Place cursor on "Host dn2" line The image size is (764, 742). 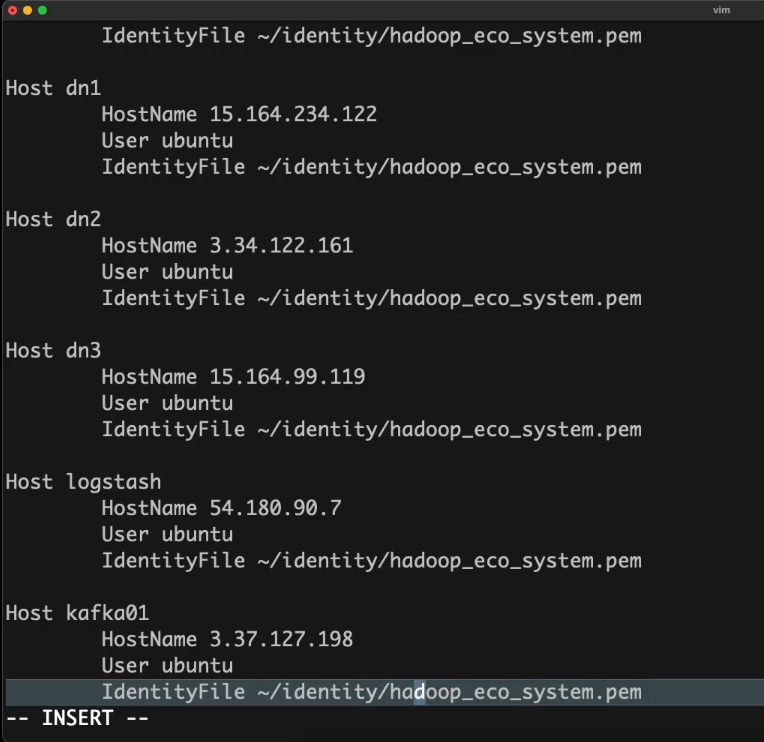(53, 219)
